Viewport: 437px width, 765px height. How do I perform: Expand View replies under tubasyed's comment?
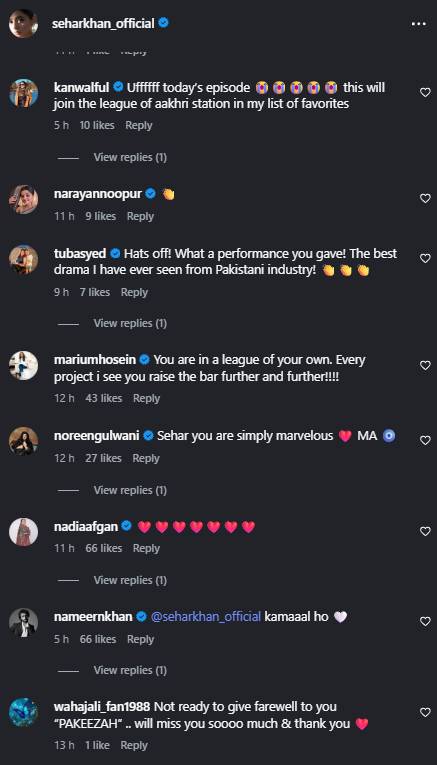(130, 323)
